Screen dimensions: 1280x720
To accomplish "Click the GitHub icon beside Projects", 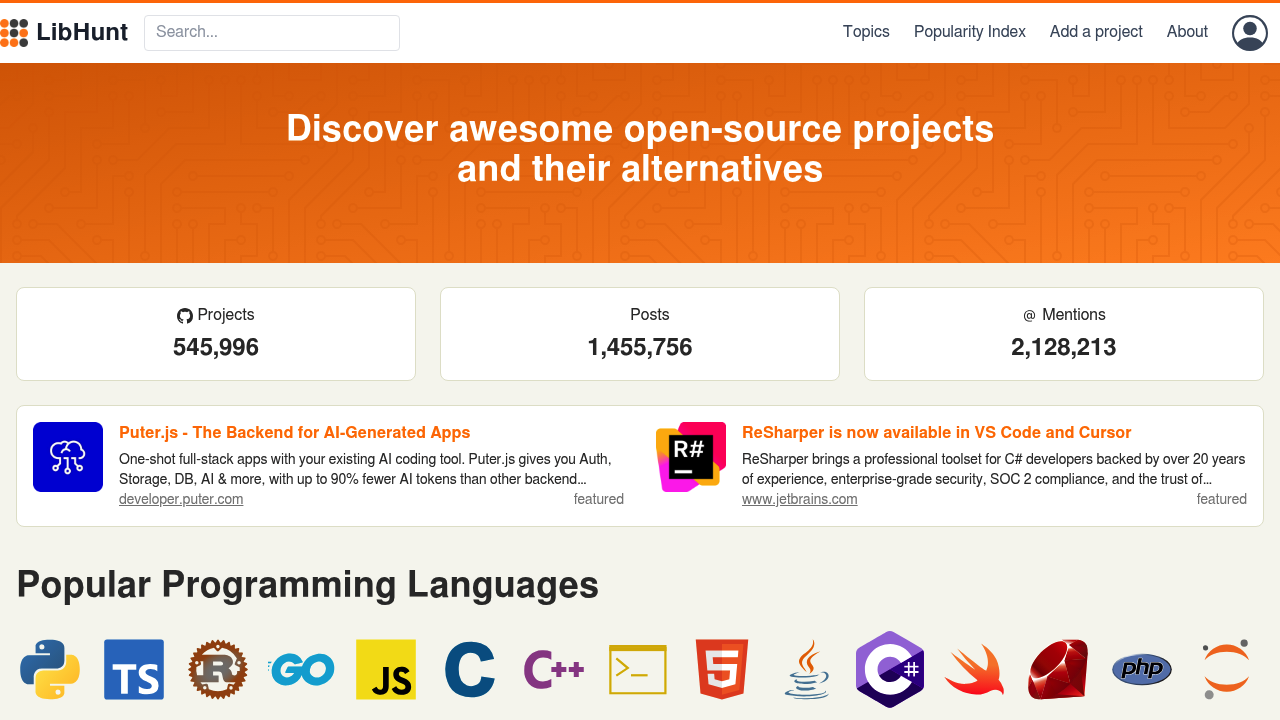I will click(x=185, y=316).
